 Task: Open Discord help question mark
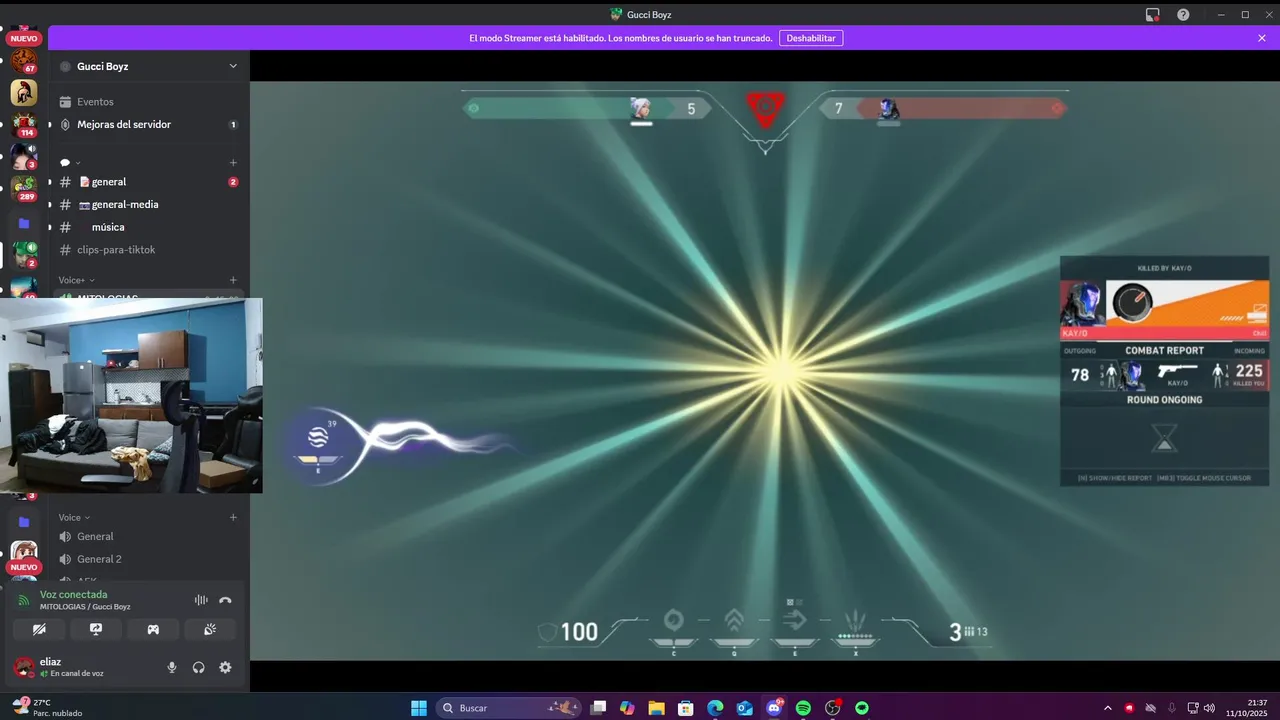pyautogui.click(x=1183, y=15)
